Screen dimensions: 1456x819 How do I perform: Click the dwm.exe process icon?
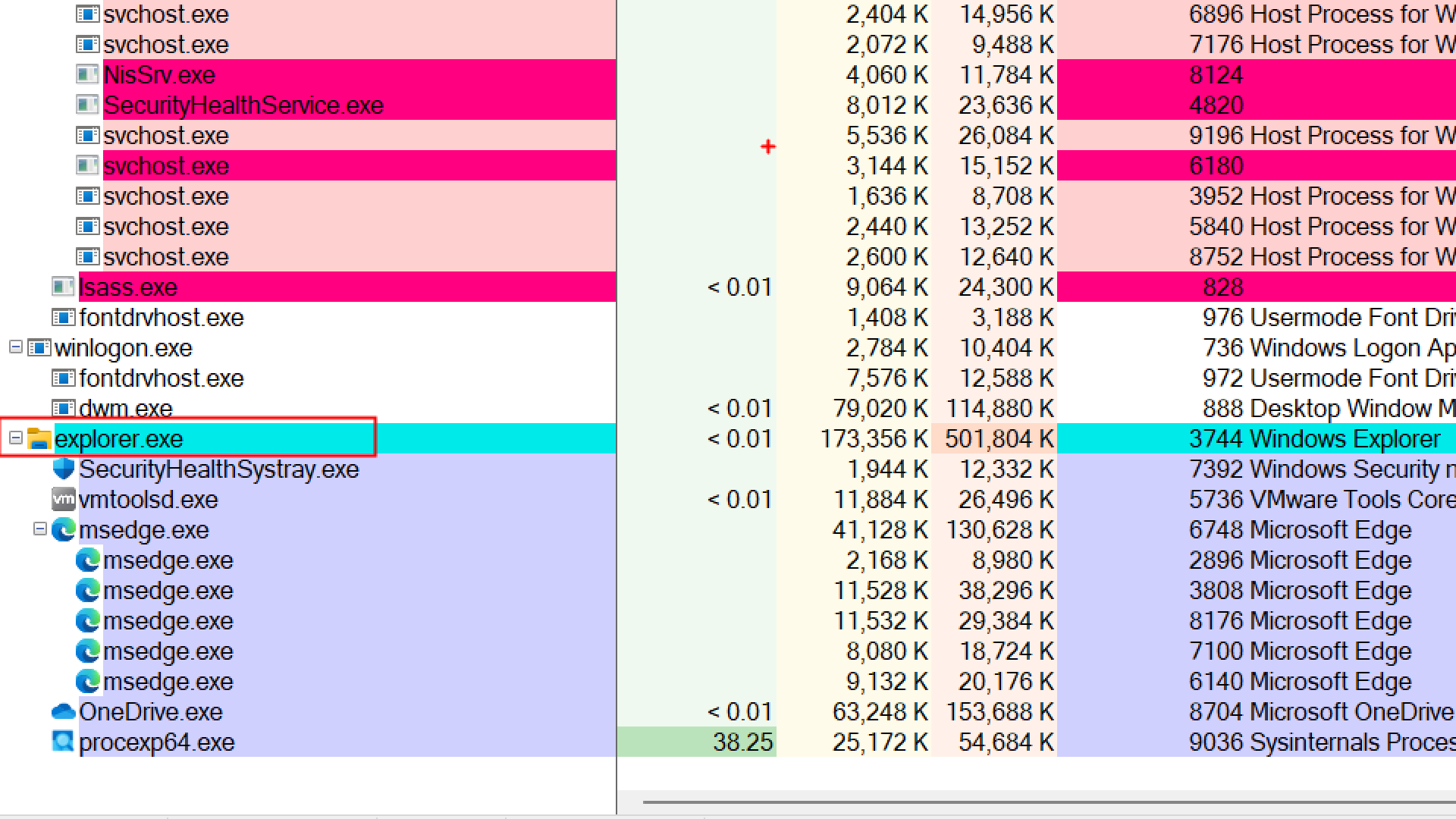pos(63,408)
